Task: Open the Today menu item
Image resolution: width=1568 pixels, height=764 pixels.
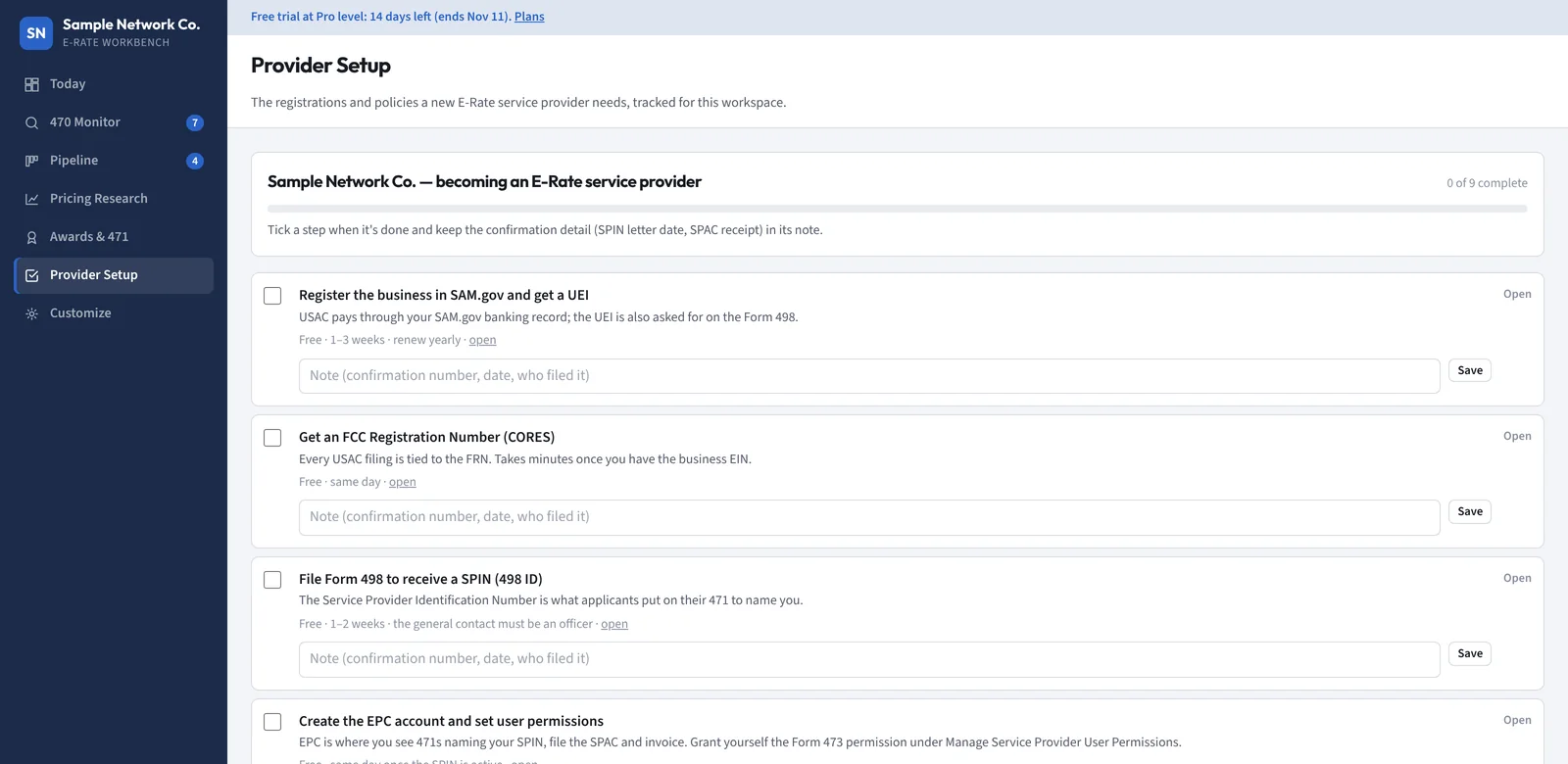Action: coord(114,84)
